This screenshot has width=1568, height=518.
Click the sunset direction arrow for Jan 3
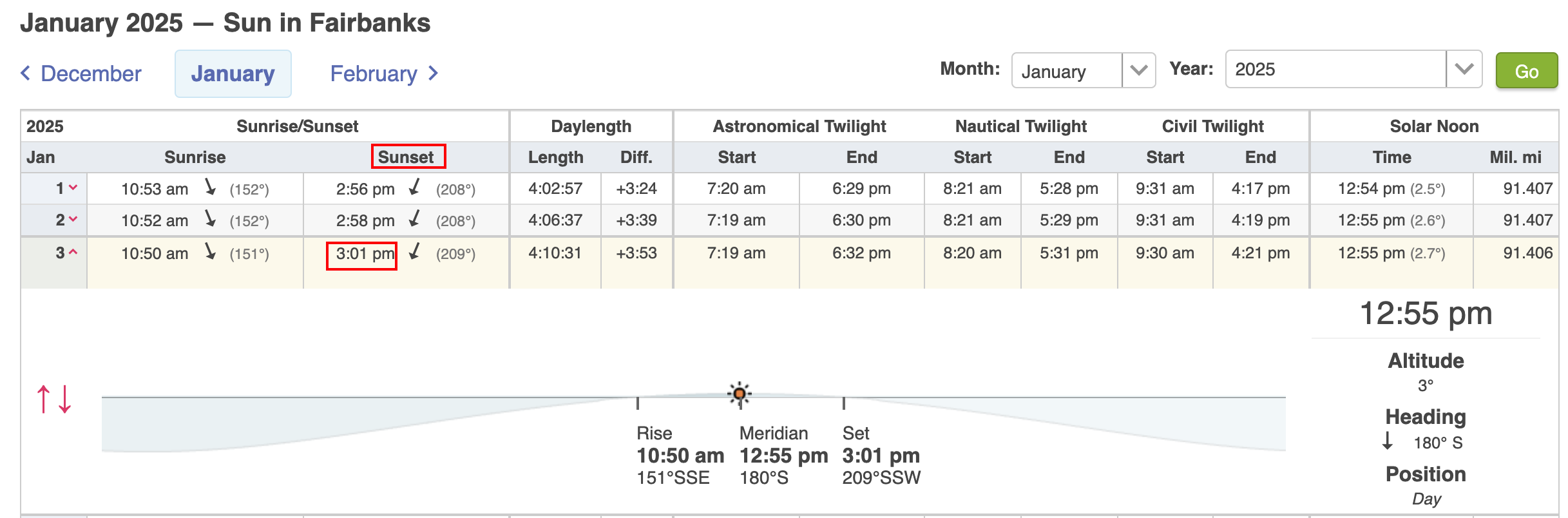click(415, 252)
